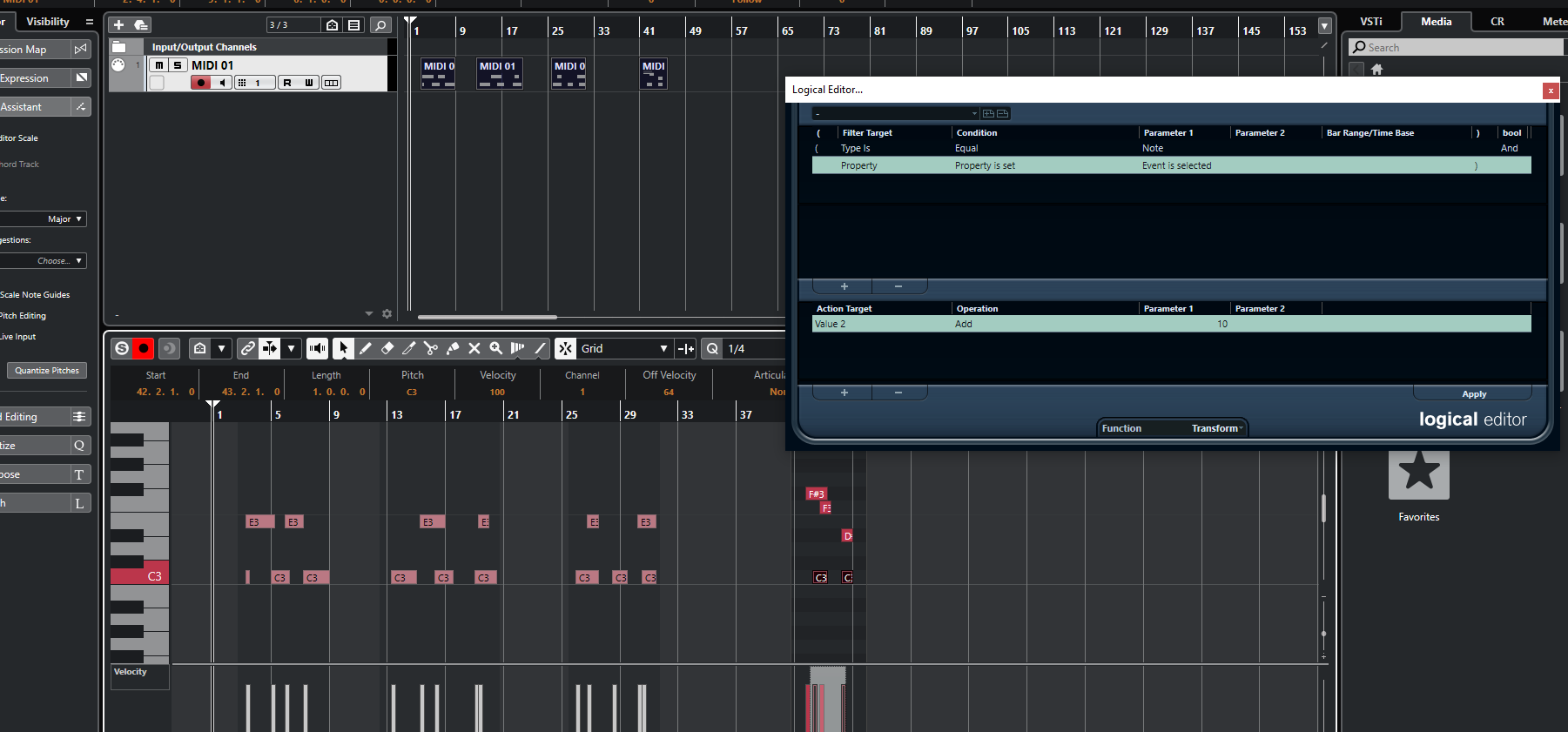The width and height of the screenshot is (1568, 732).
Task: Toggle Record Enable on MIDI 01
Action: [x=201, y=83]
